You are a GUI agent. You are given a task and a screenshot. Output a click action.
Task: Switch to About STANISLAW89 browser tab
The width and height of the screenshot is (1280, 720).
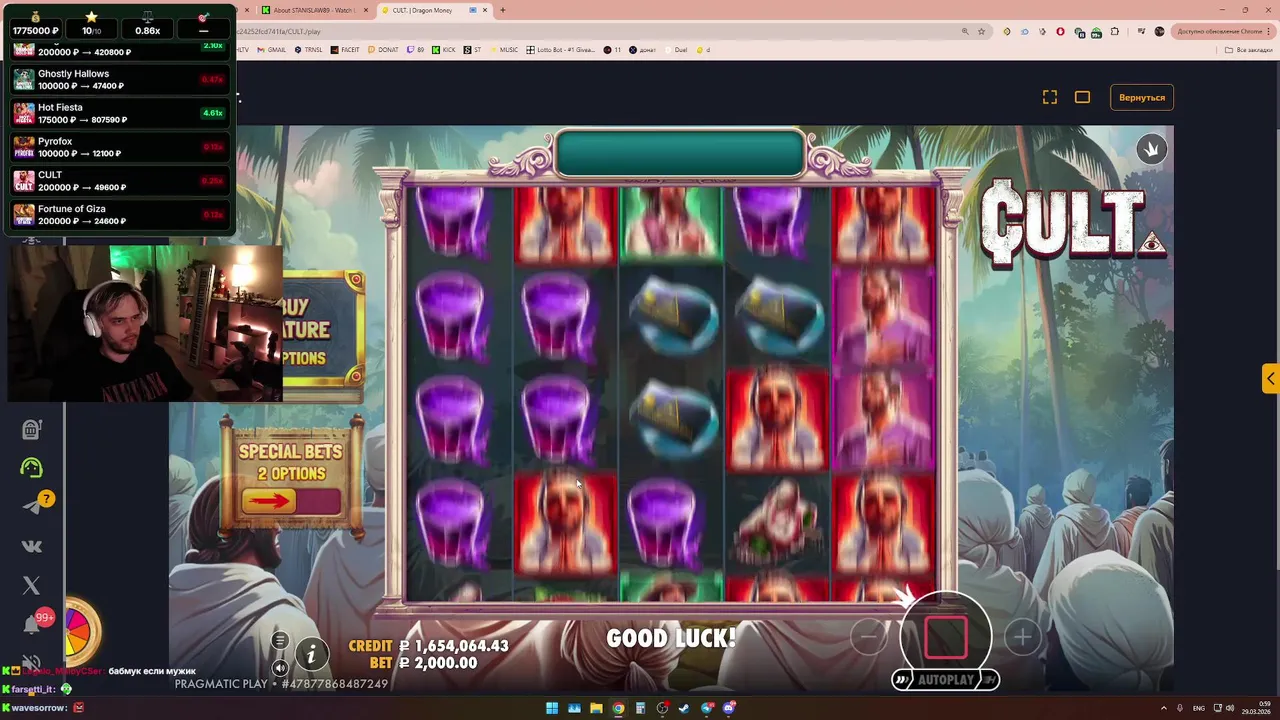tap(312, 10)
